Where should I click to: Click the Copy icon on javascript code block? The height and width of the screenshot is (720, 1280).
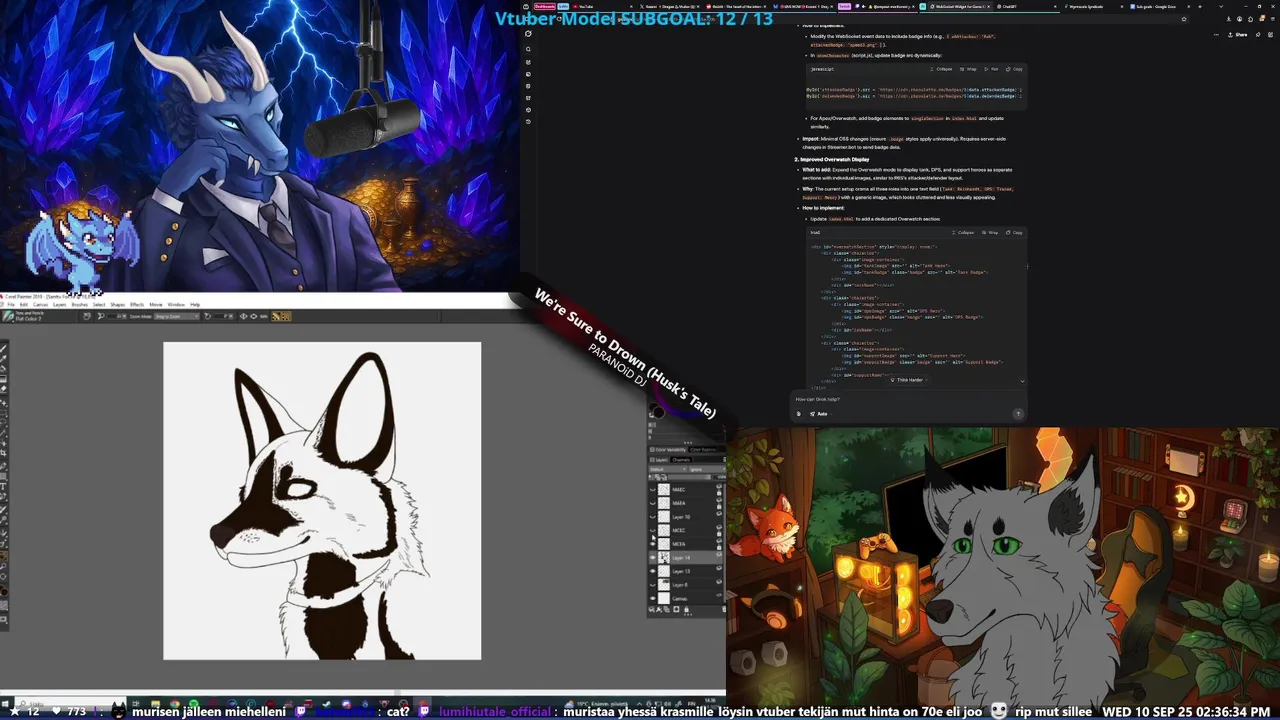[1013, 69]
